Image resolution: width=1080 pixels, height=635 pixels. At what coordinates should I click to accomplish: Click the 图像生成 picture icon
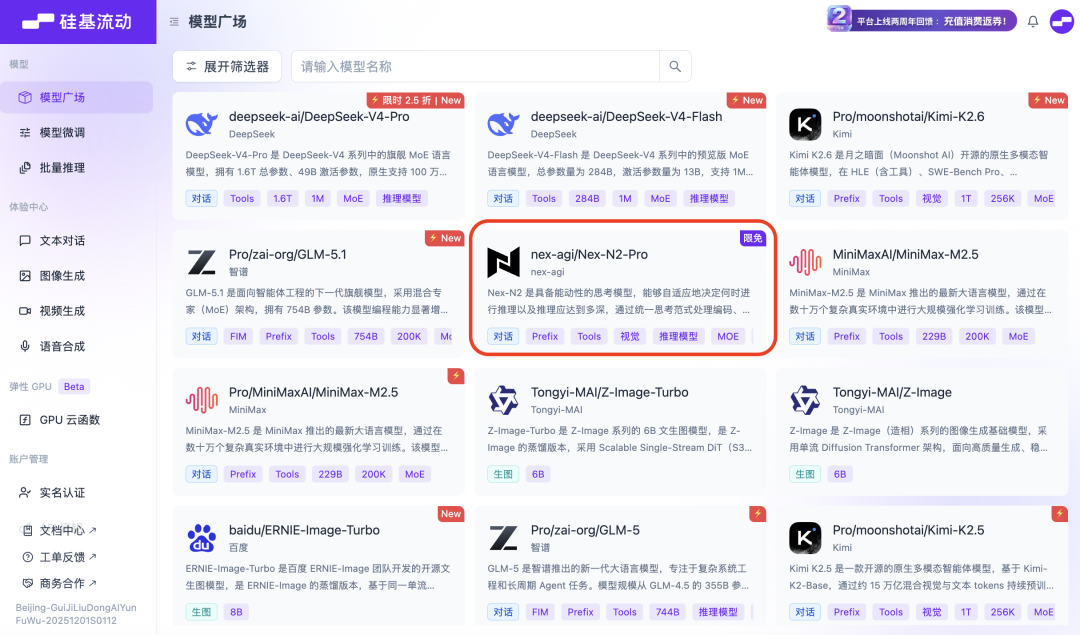tap(25, 275)
